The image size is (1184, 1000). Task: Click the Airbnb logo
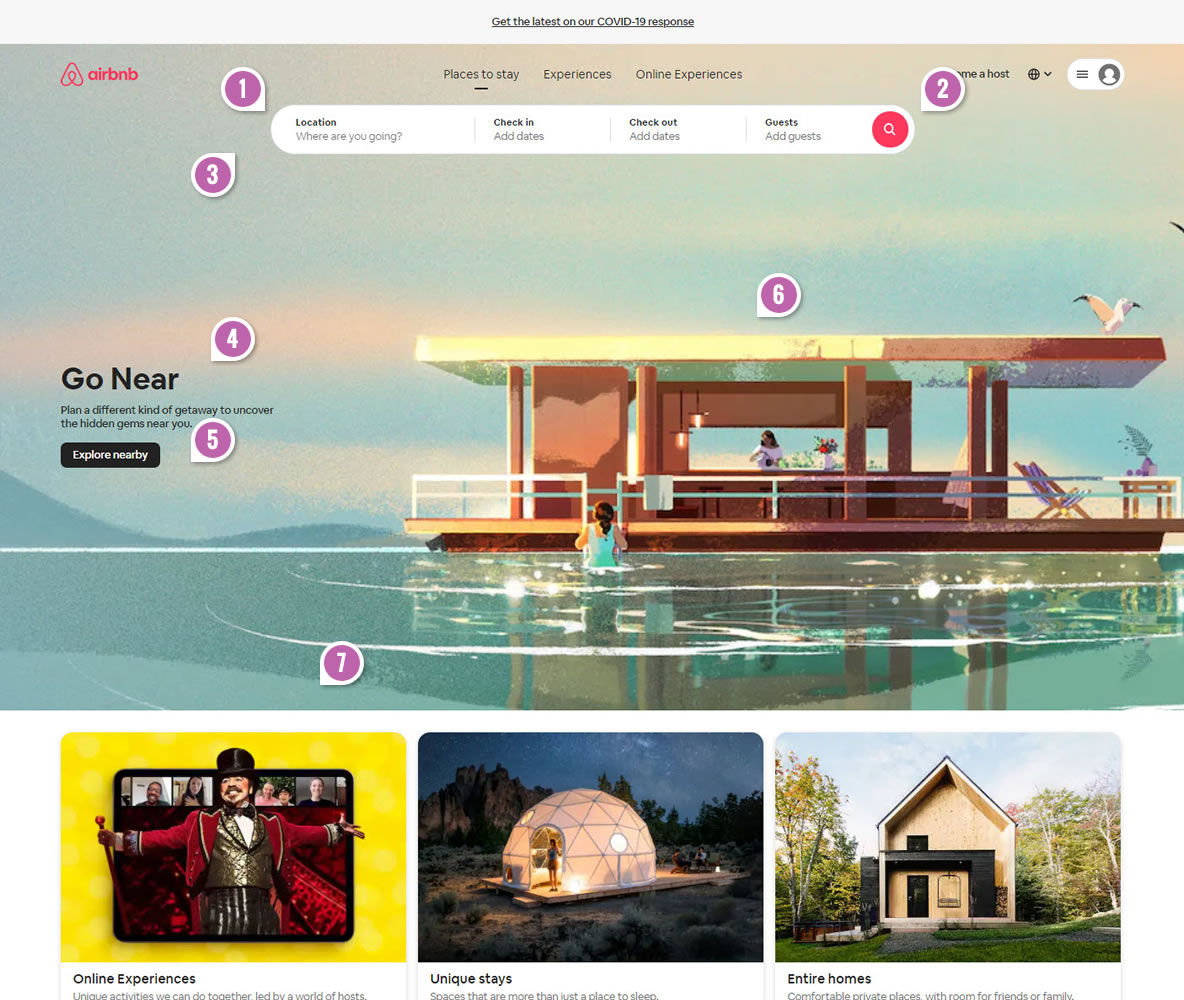(99, 75)
